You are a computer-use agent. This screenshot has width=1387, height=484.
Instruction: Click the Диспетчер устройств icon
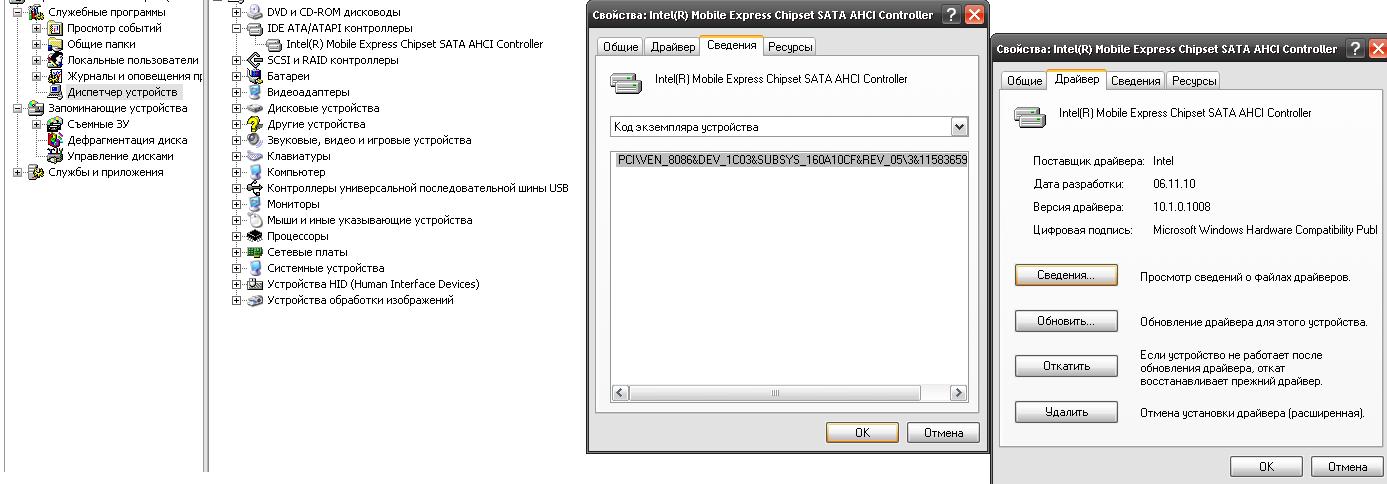56,92
